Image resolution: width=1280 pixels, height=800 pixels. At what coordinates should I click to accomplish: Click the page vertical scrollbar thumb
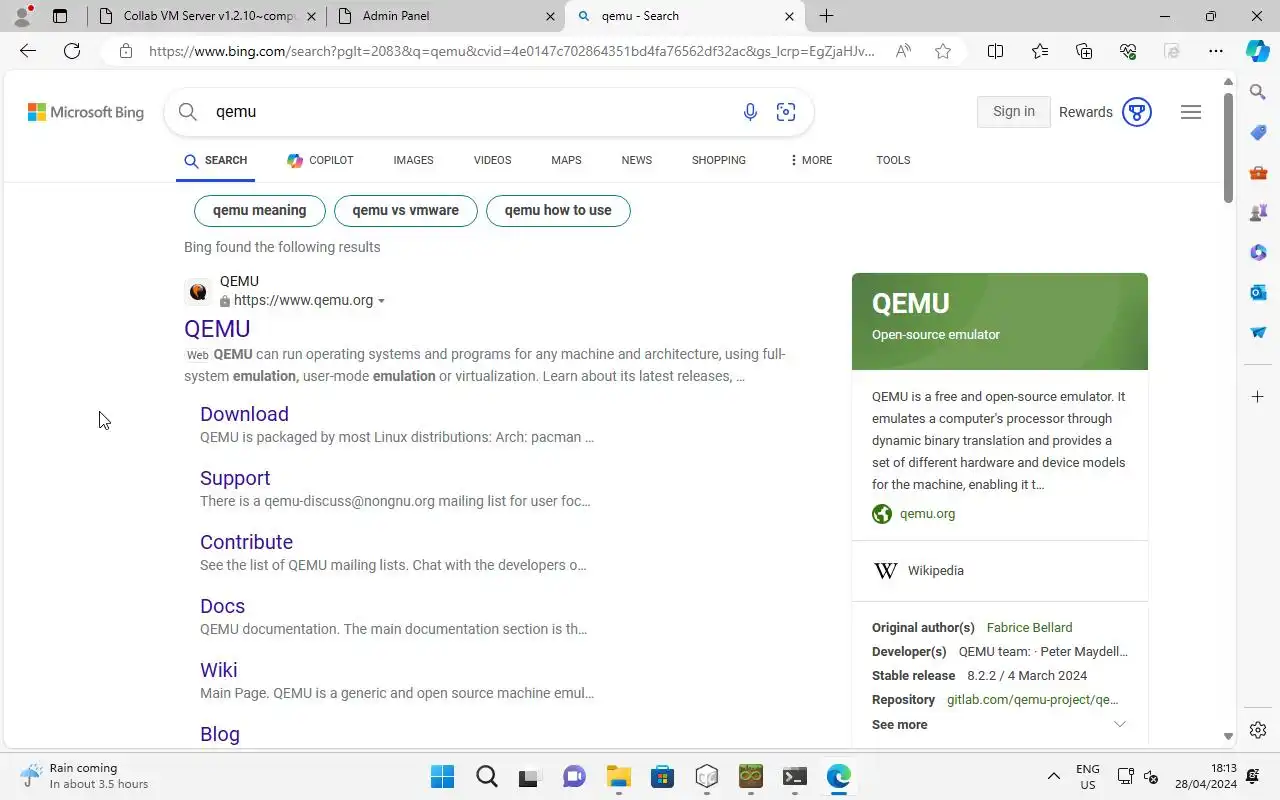(x=1229, y=149)
